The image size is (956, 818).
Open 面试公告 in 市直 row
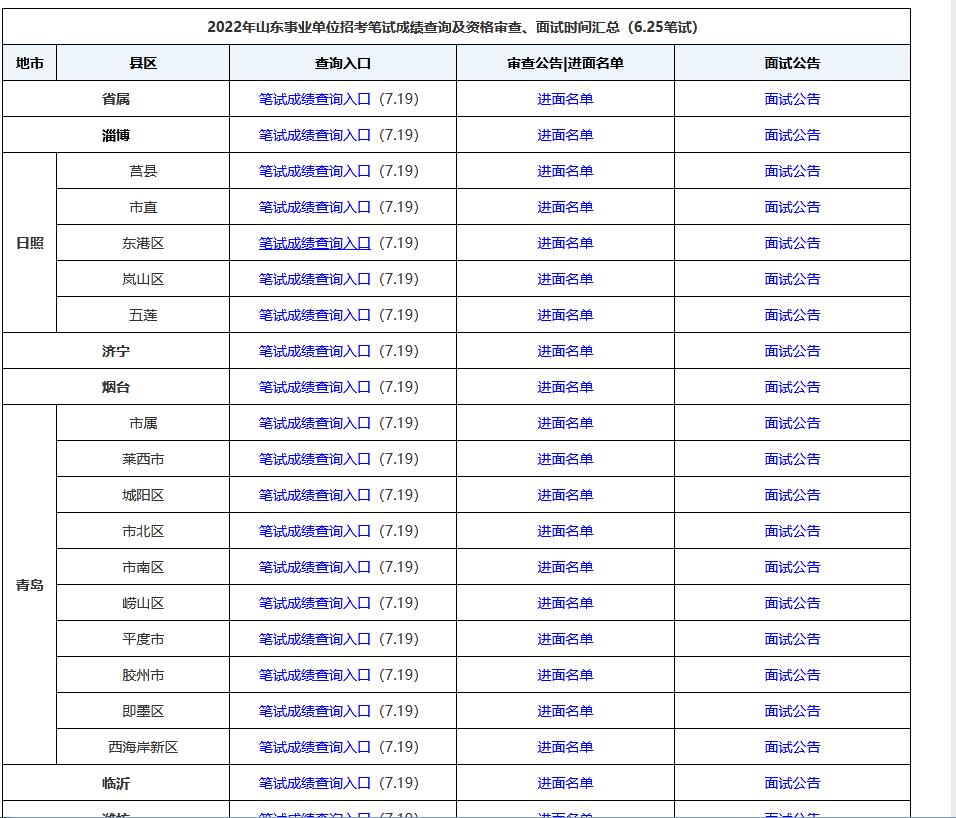pos(793,207)
